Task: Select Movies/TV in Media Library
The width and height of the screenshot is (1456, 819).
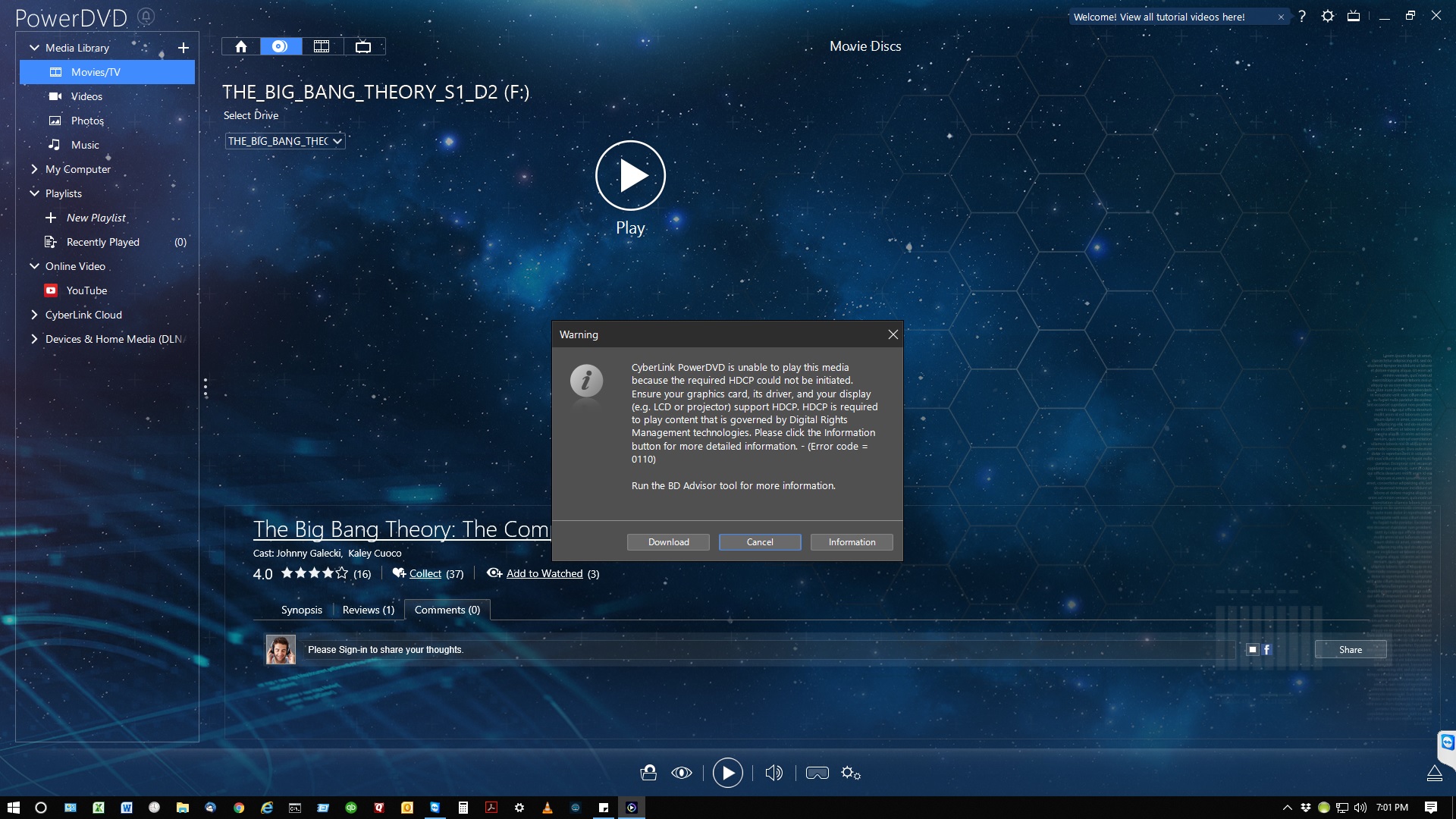Action: pyautogui.click(x=107, y=72)
